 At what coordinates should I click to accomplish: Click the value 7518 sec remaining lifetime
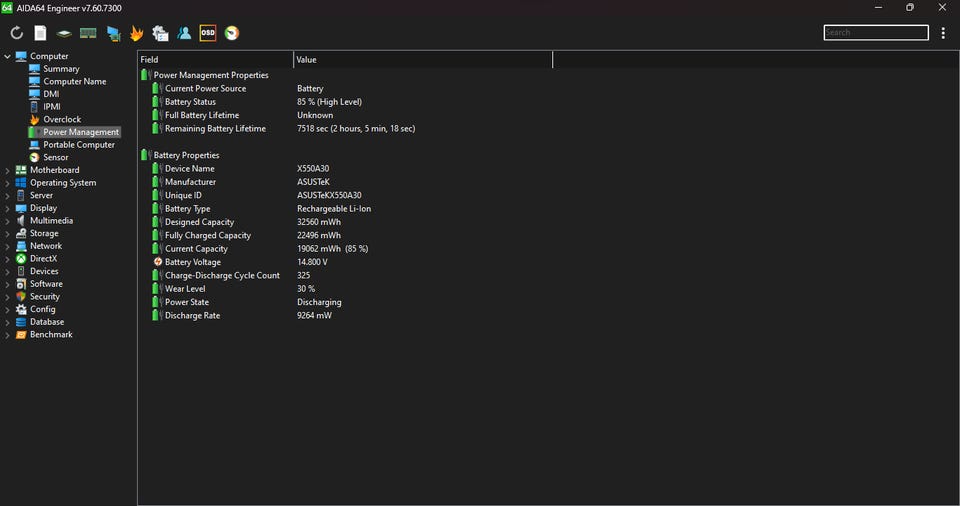tap(356, 129)
